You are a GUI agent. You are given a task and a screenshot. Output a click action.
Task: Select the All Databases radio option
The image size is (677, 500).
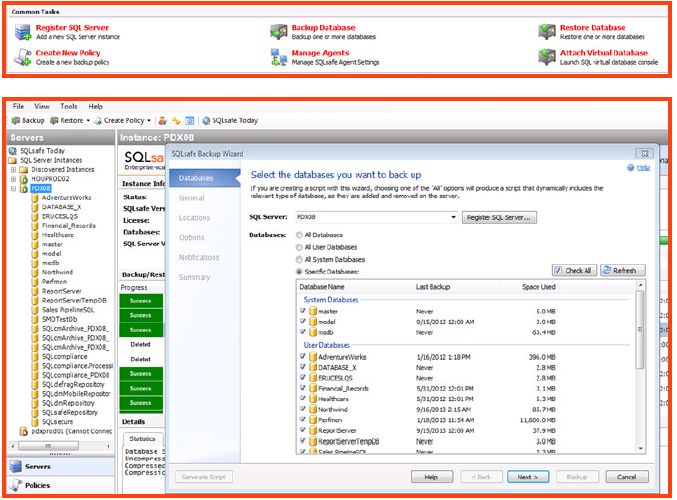(300, 234)
